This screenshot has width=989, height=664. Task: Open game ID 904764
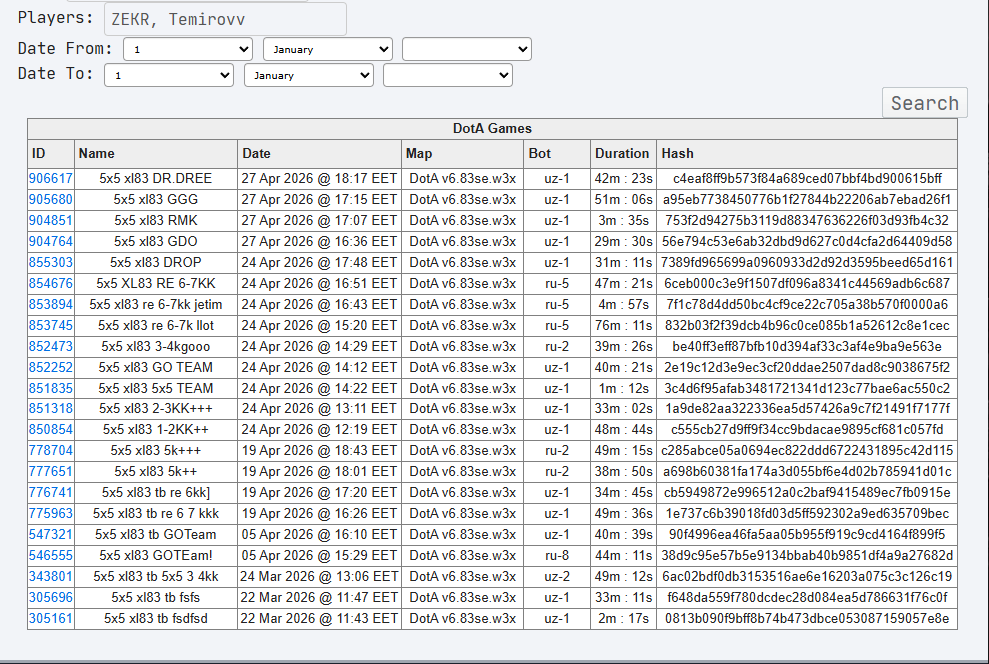click(50, 242)
